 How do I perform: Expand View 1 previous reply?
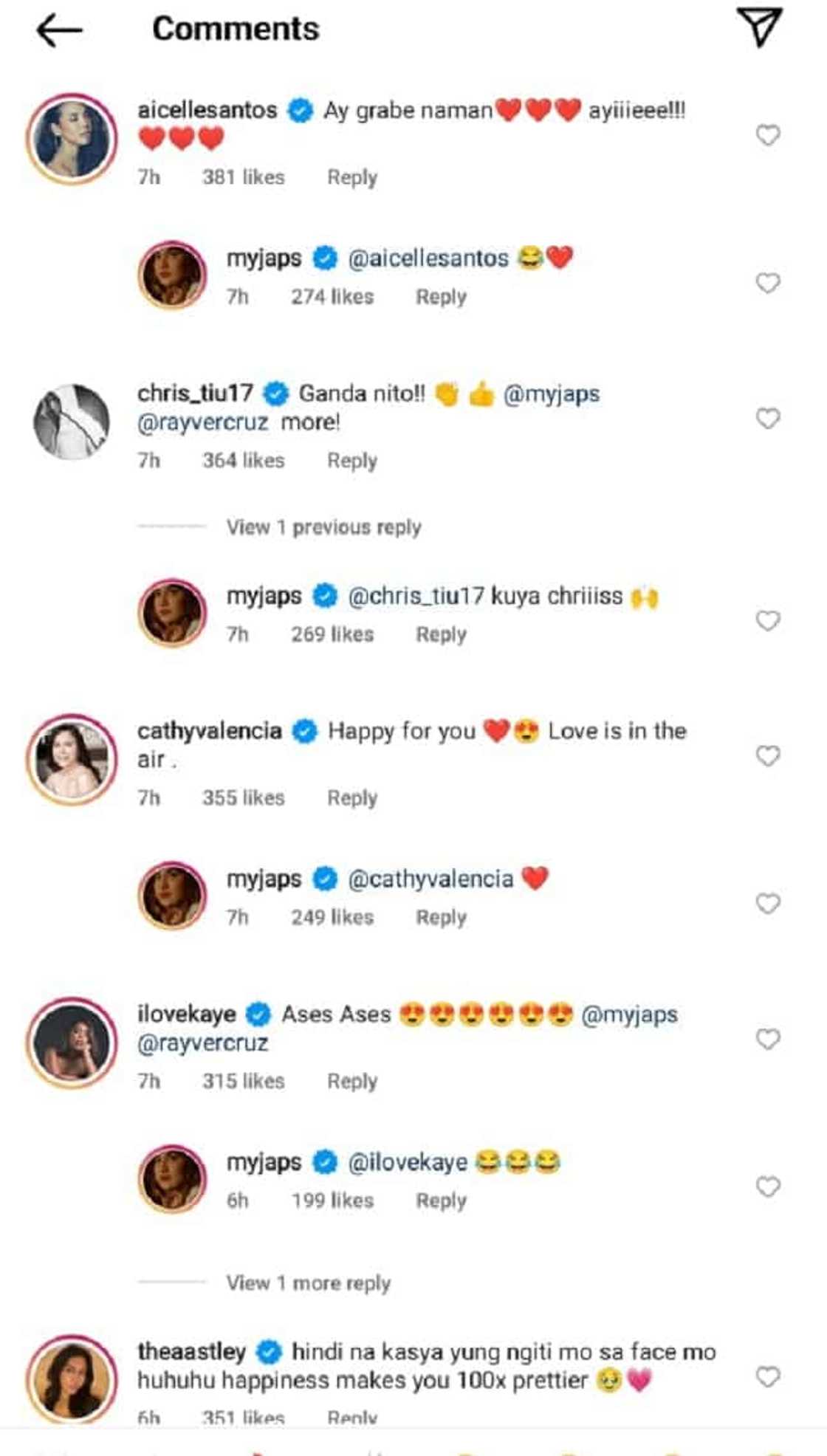click(x=323, y=527)
